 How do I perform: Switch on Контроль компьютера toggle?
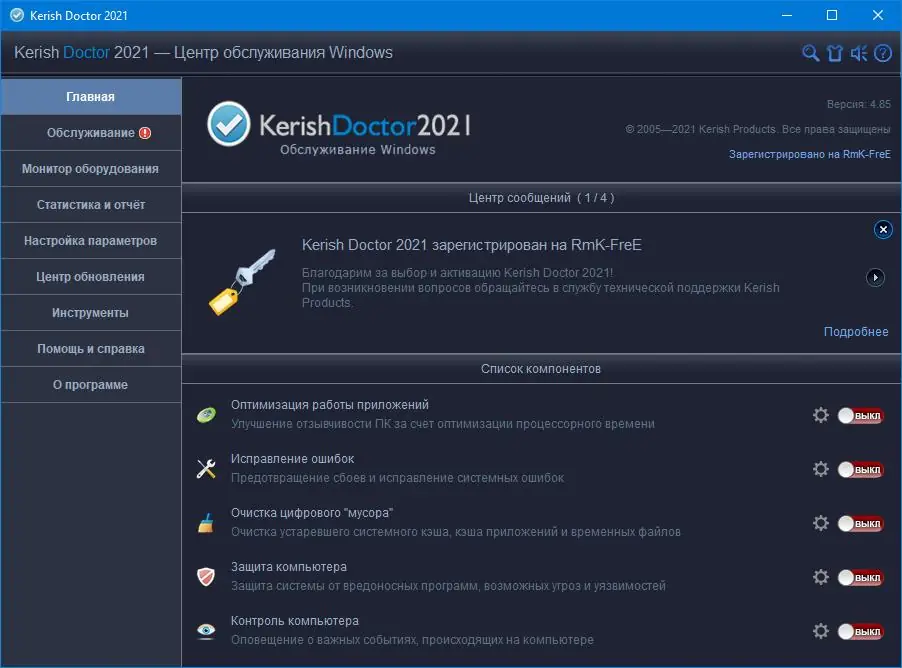[860, 632]
